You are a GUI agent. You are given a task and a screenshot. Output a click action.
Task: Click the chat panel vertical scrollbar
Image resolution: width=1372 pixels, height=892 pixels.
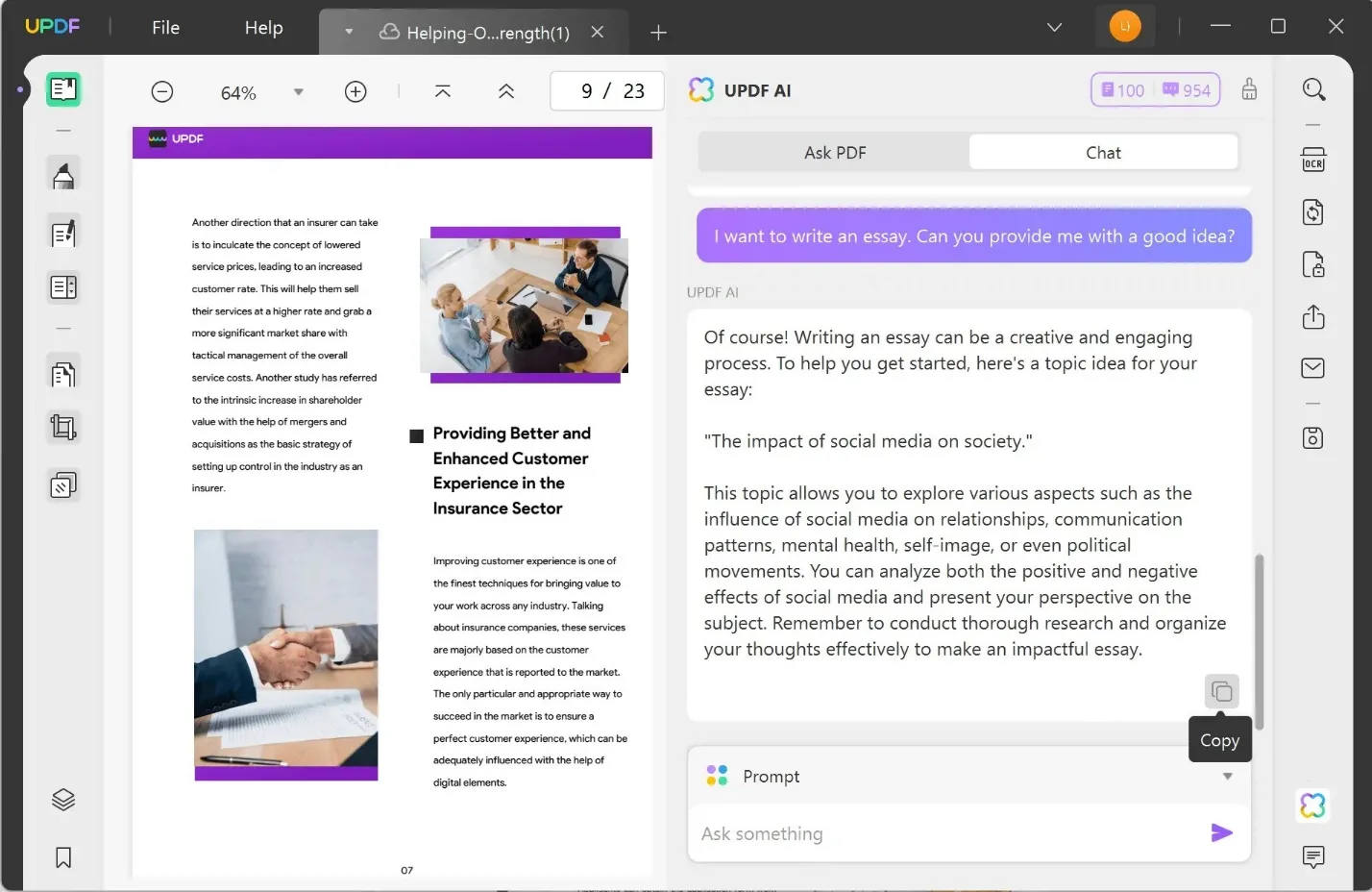click(x=1259, y=641)
